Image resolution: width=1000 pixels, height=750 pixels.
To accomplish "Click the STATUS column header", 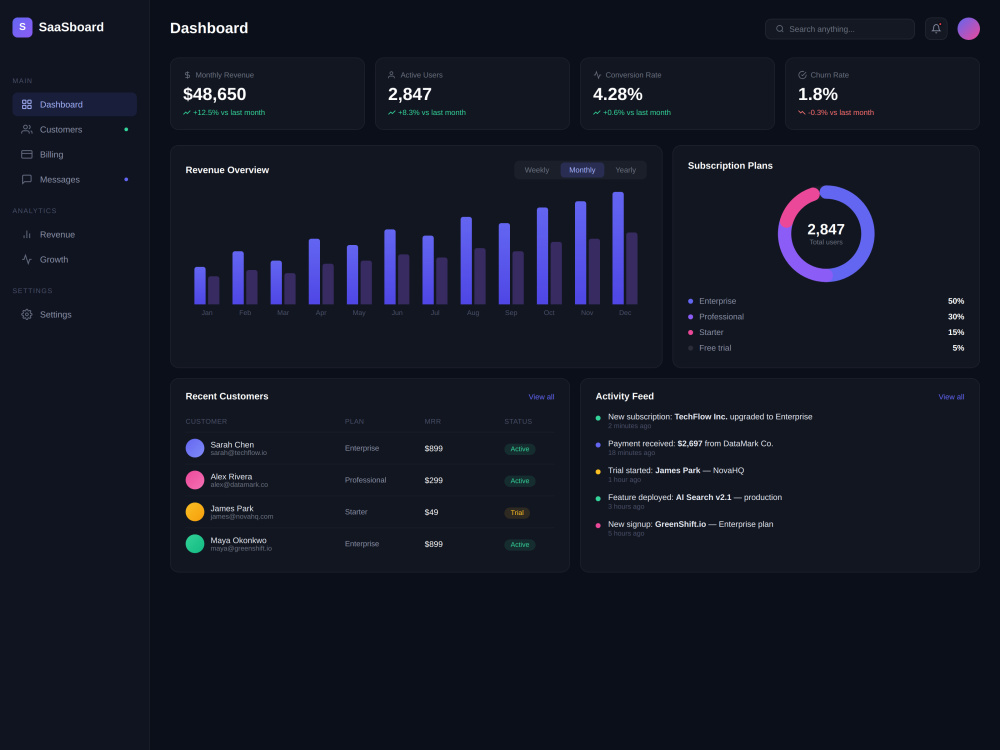I will click(x=518, y=422).
